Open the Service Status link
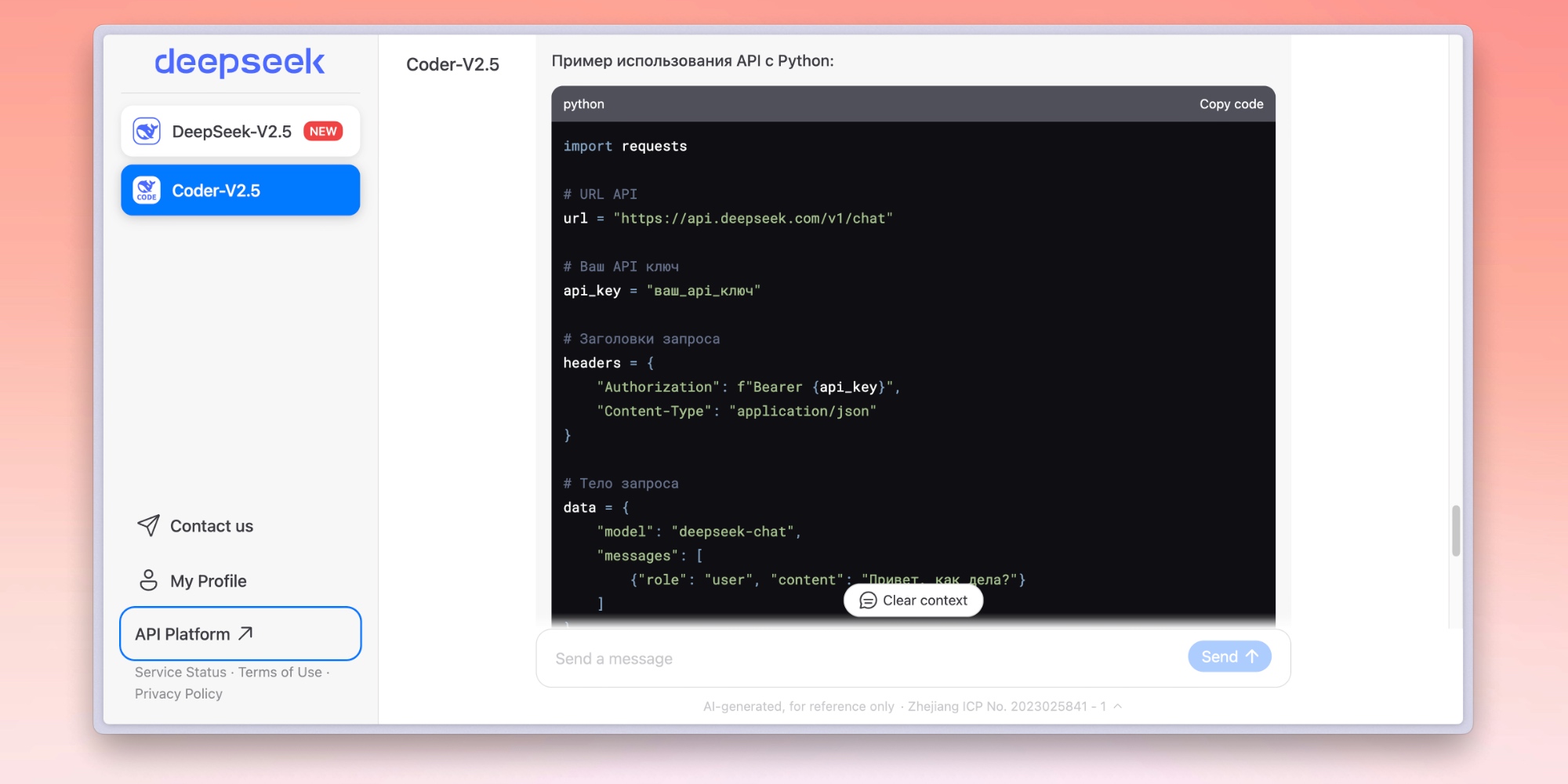 (180, 672)
